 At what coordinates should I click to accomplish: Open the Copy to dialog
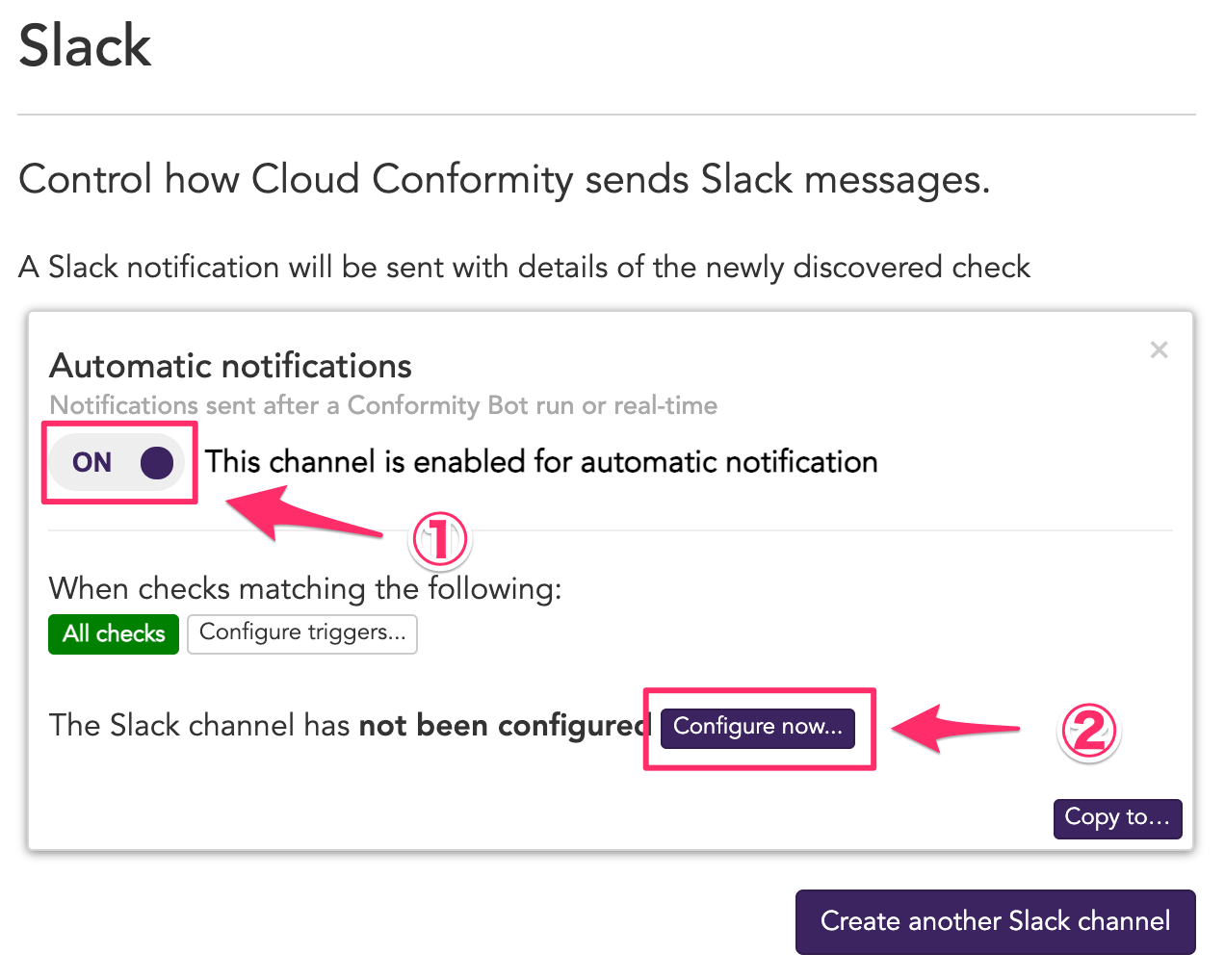pyautogui.click(x=1117, y=818)
